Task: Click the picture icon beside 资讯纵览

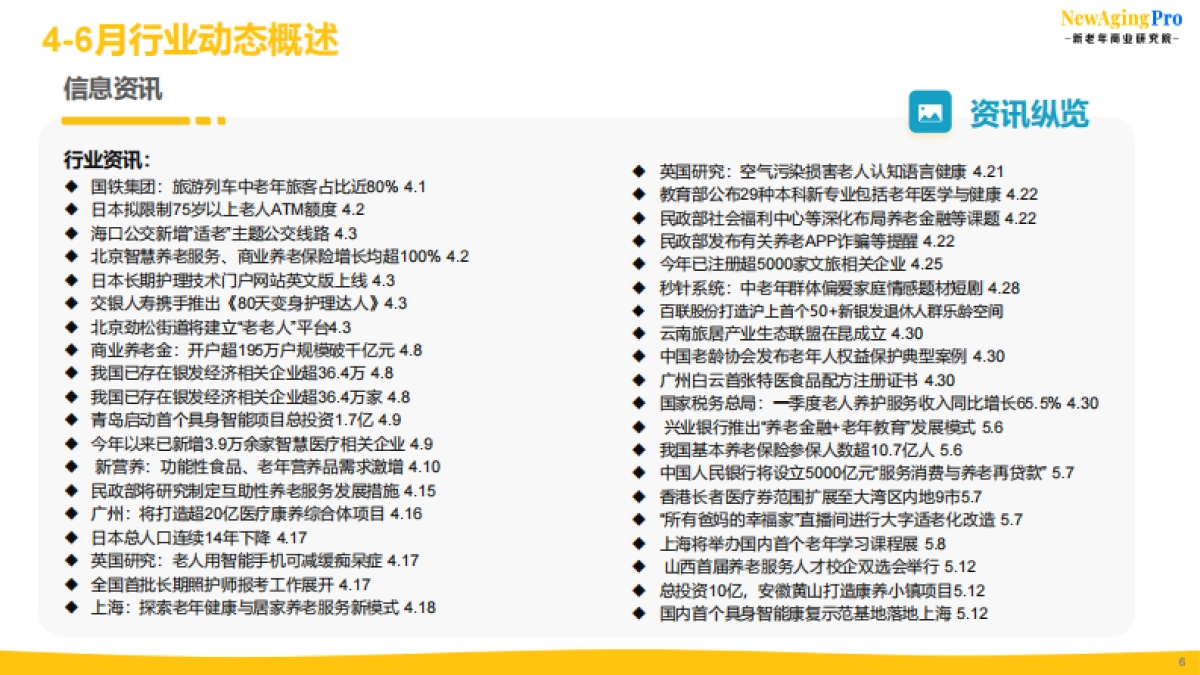Action: coord(929,112)
